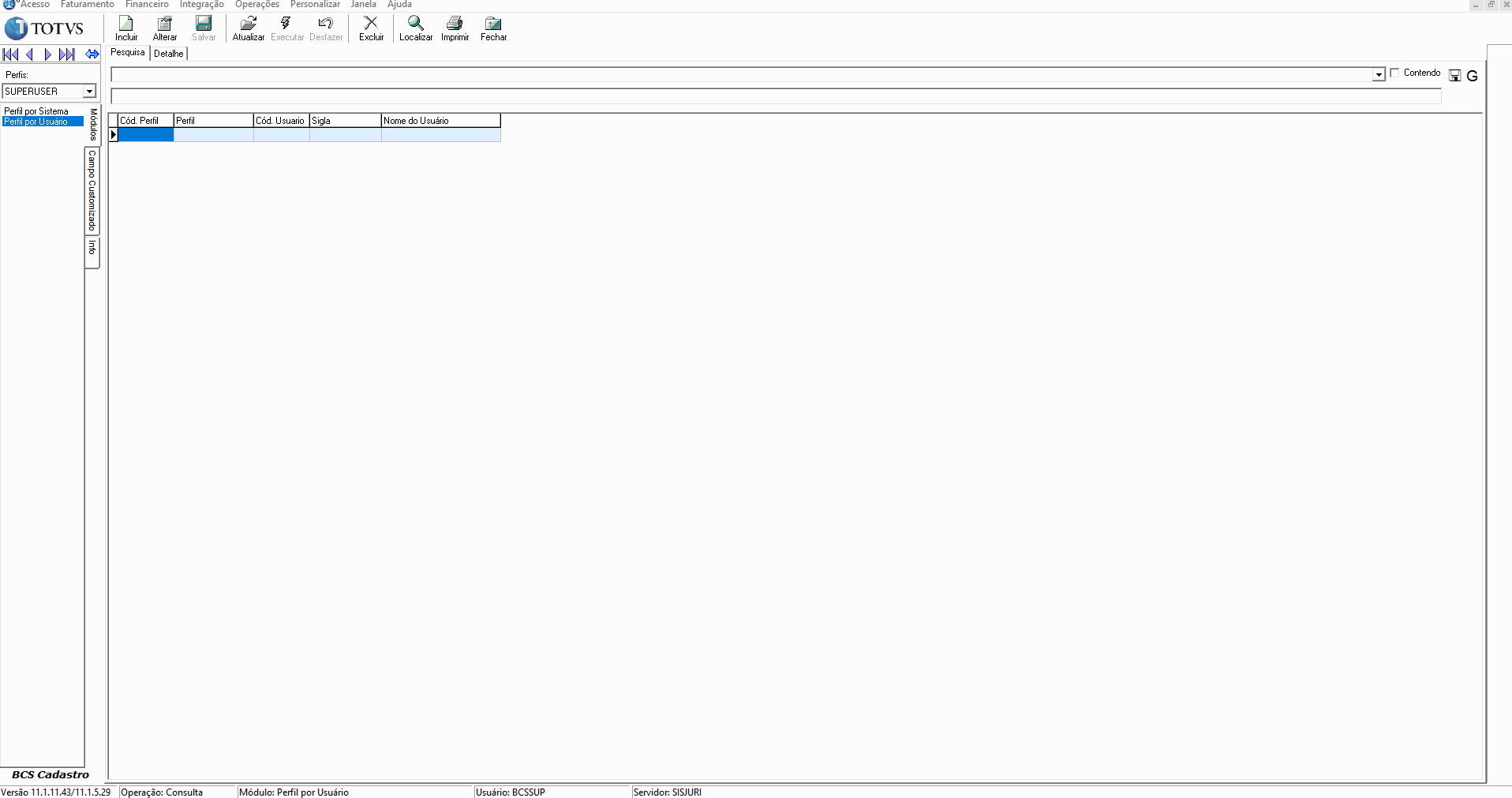The image size is (1512, 798).
Task: Go to first record navigation arrow
Action: [x=11, y=54]
